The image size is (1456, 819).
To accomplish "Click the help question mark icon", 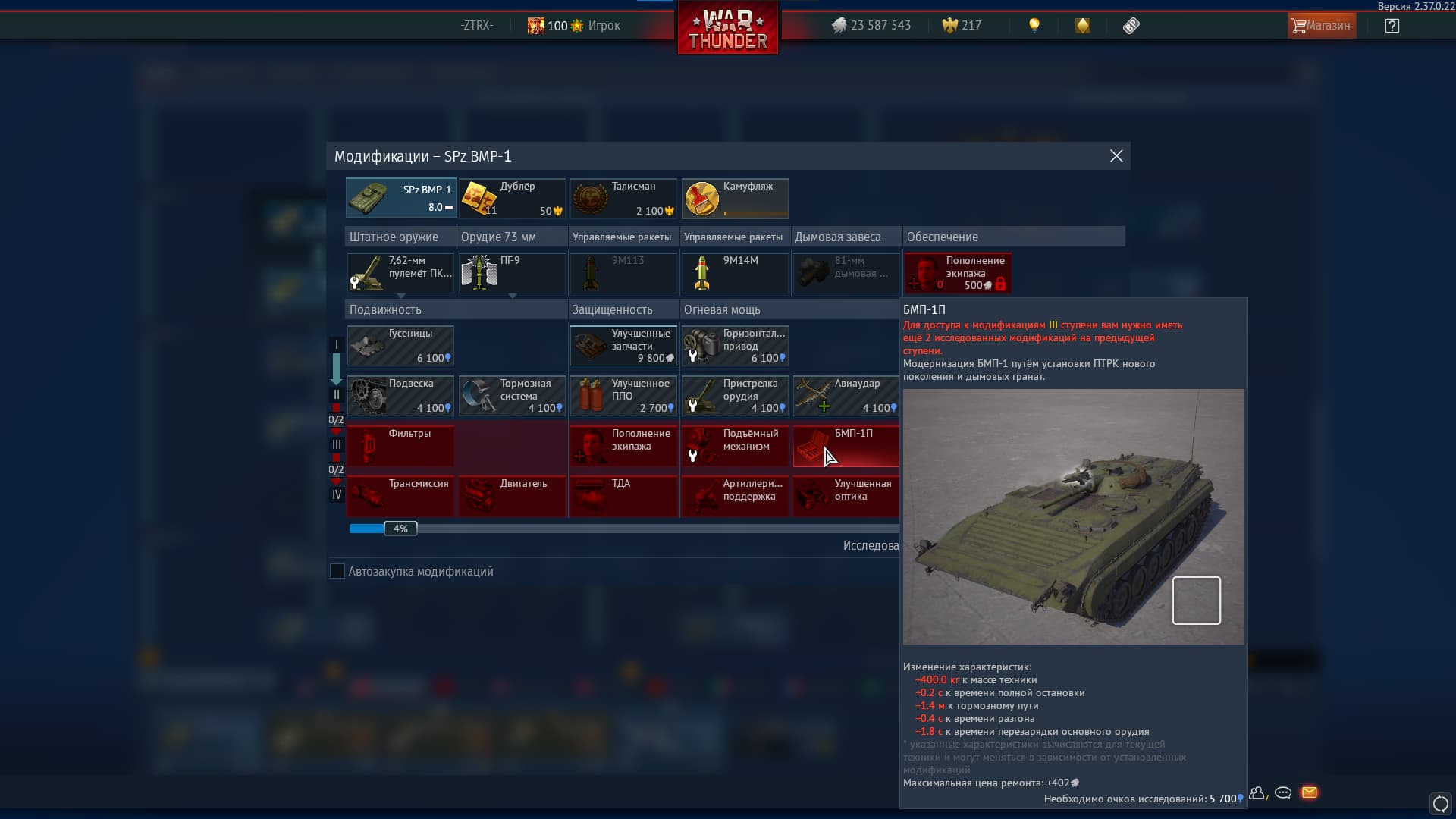I will coord(1392,26).
